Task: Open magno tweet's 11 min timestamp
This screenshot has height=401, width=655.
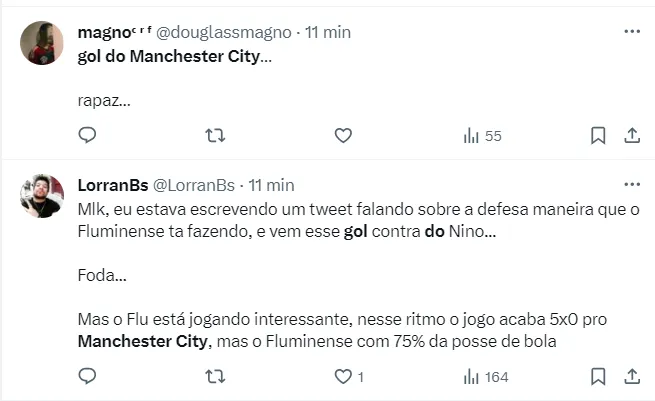Action: (328, 32)
